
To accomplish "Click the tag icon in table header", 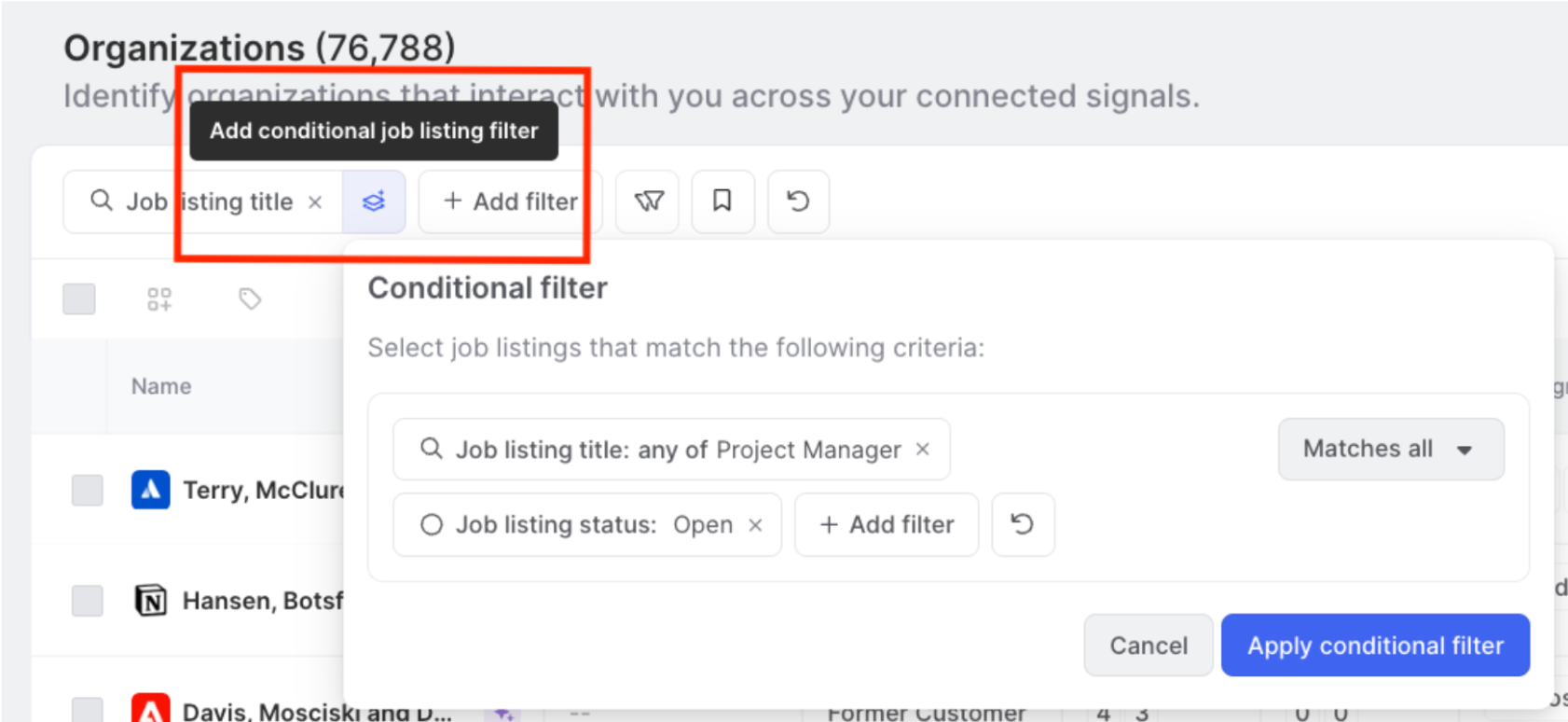I will 249,299.
